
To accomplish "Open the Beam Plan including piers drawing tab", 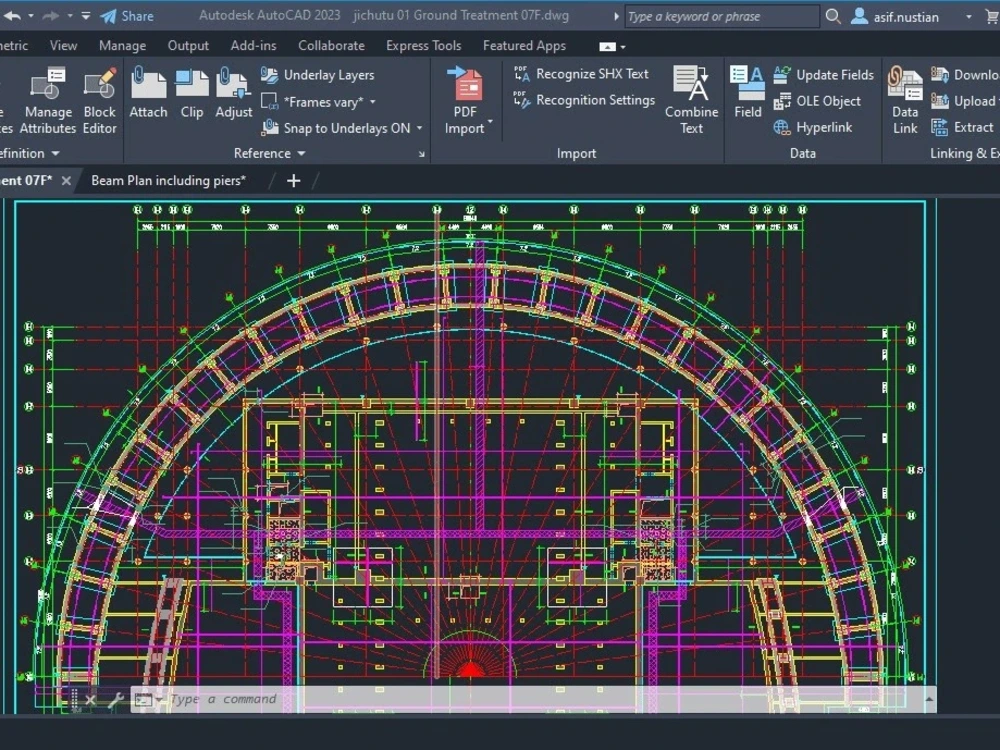I will (x=168, y=181).
